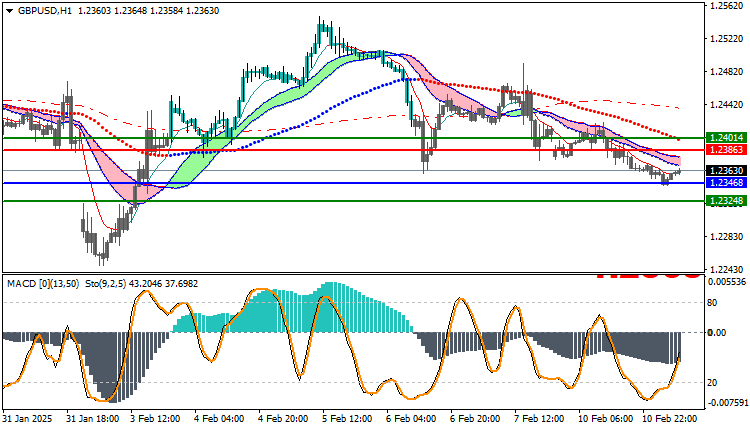The width and height of the screenshot is (750, 430).
Task: Click the 1.25620 price scale value
Action: 727,6
